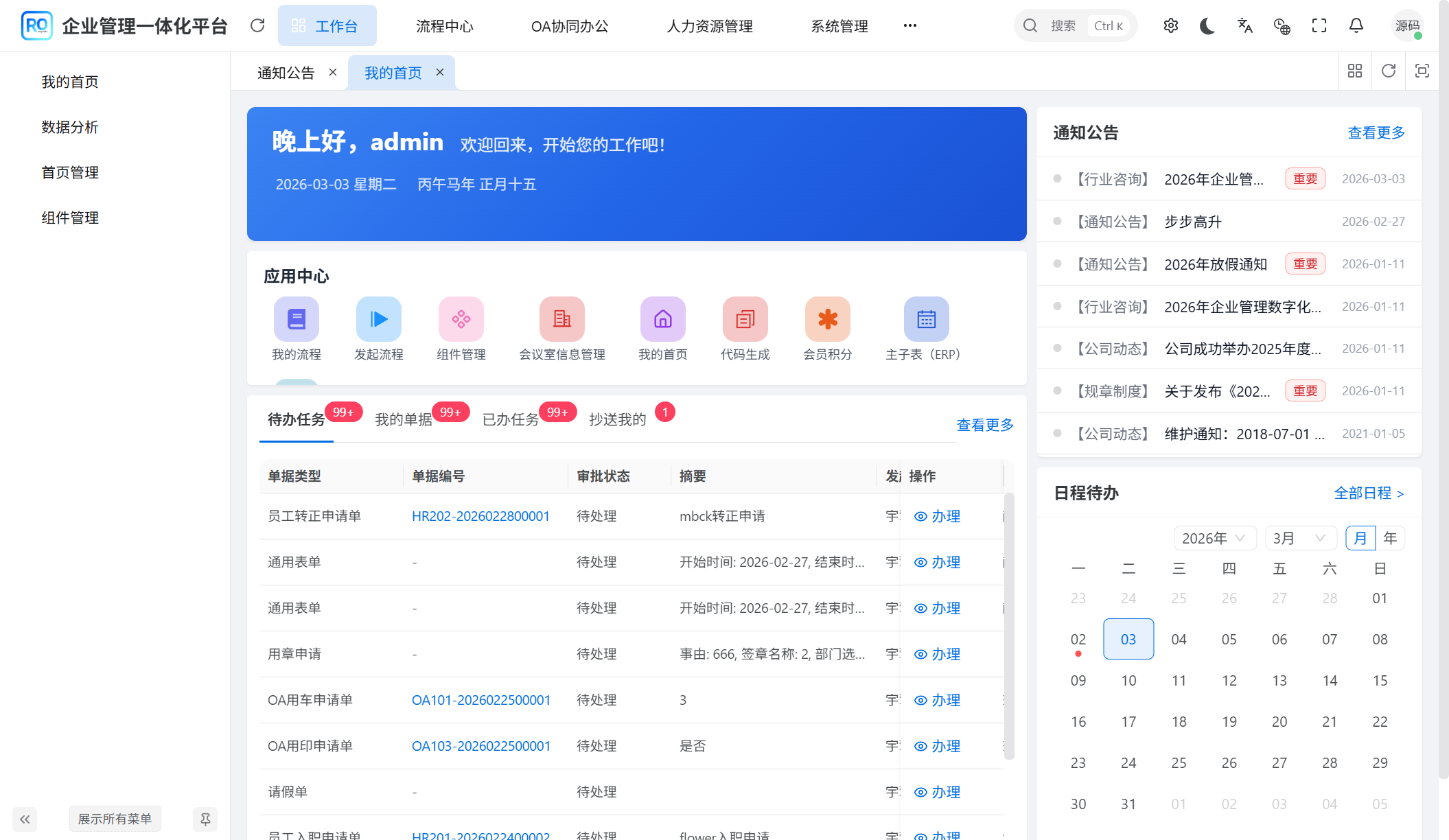Switch to the 通知公告 tab
Screen dimensions: 1449x840
(x=286, y=72)
